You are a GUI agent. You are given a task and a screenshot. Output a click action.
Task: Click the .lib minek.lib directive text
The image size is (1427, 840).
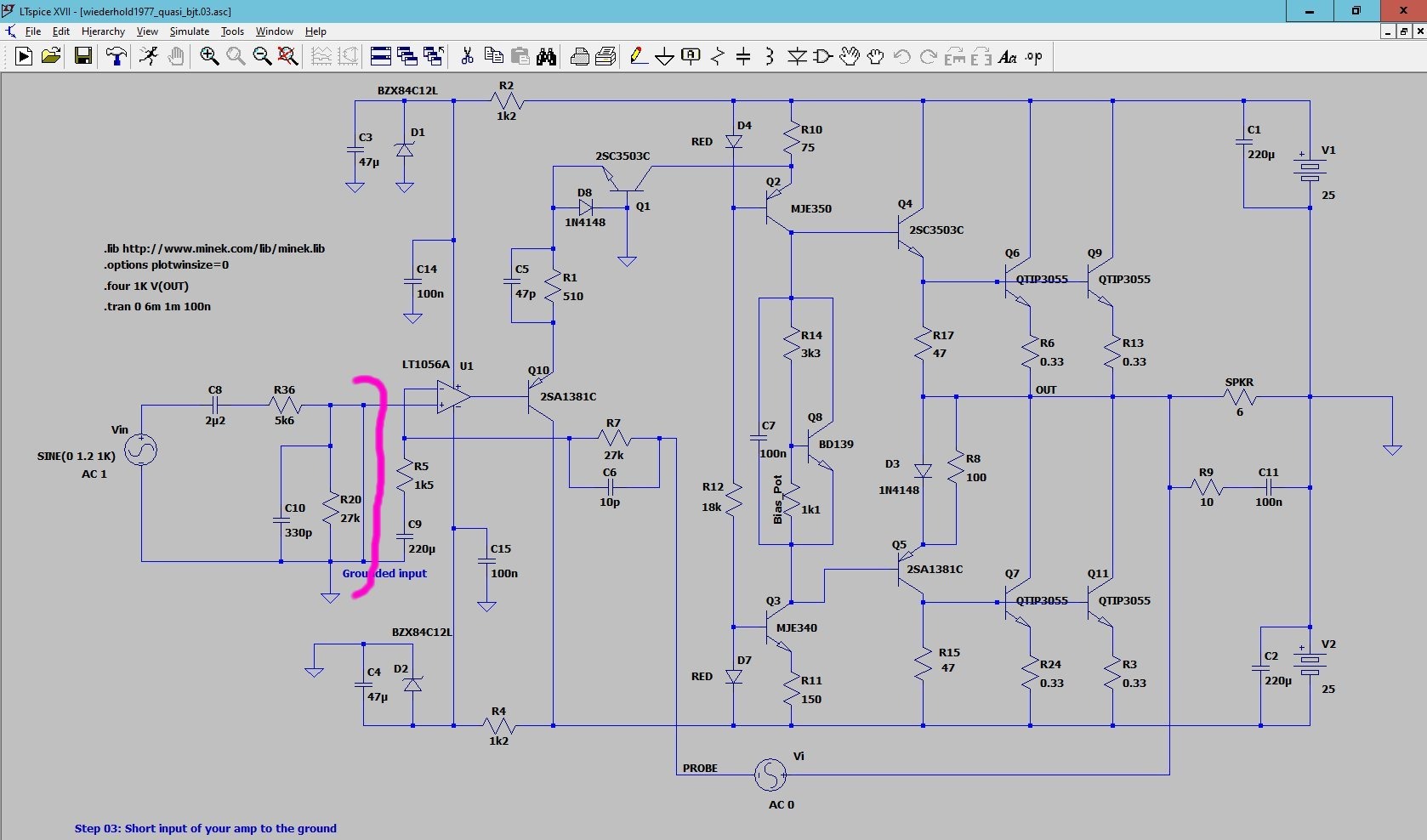click(x=214, y=248)
